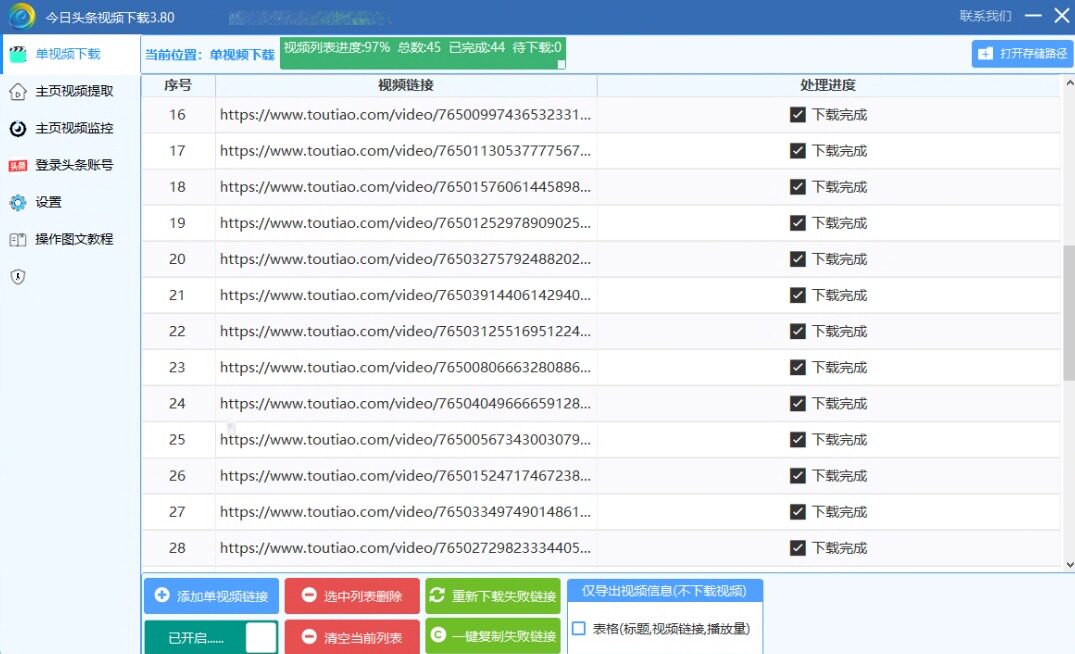Click the scrollbar down arrow

1069,564
